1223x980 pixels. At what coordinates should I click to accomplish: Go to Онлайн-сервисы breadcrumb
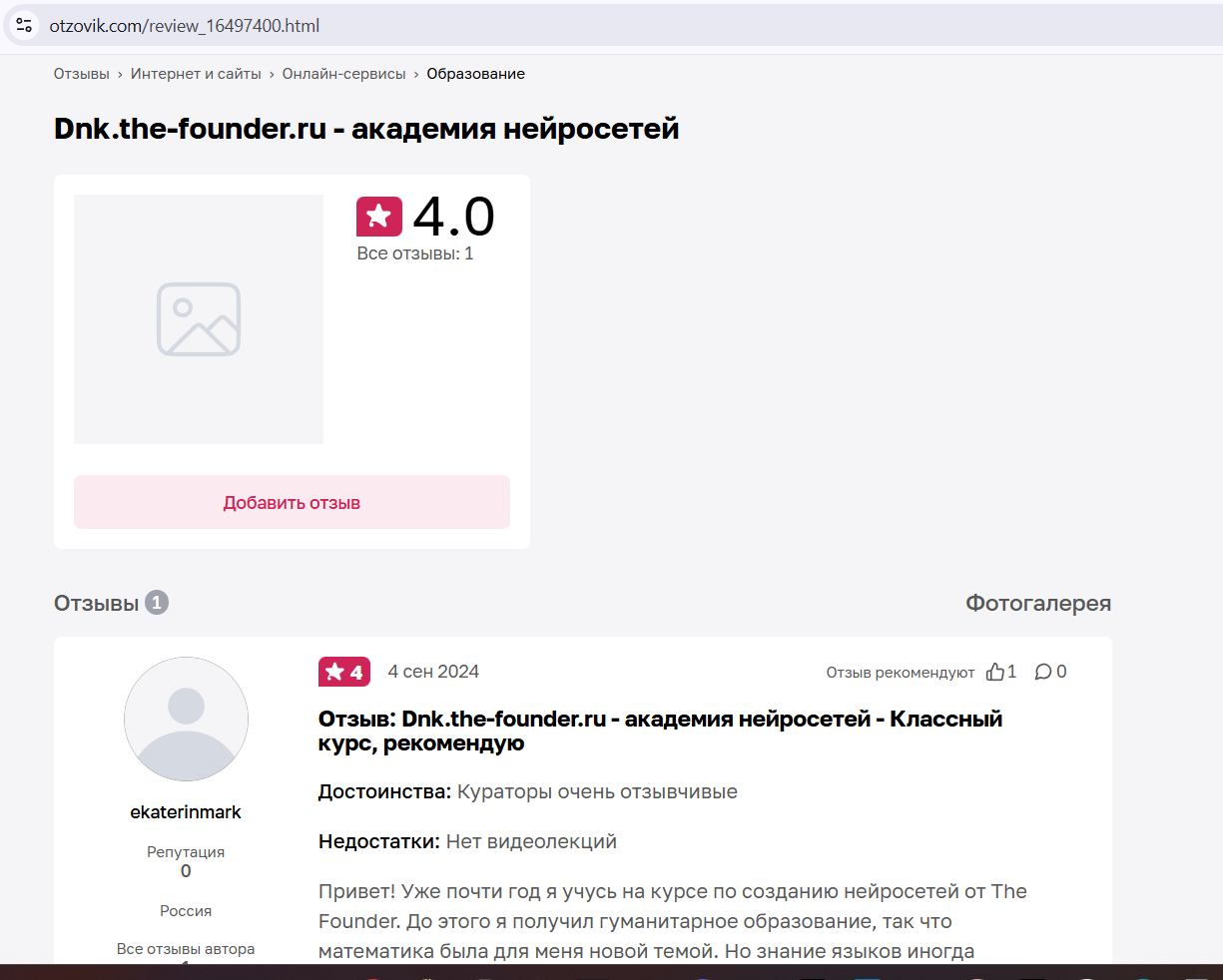point(344,74)
